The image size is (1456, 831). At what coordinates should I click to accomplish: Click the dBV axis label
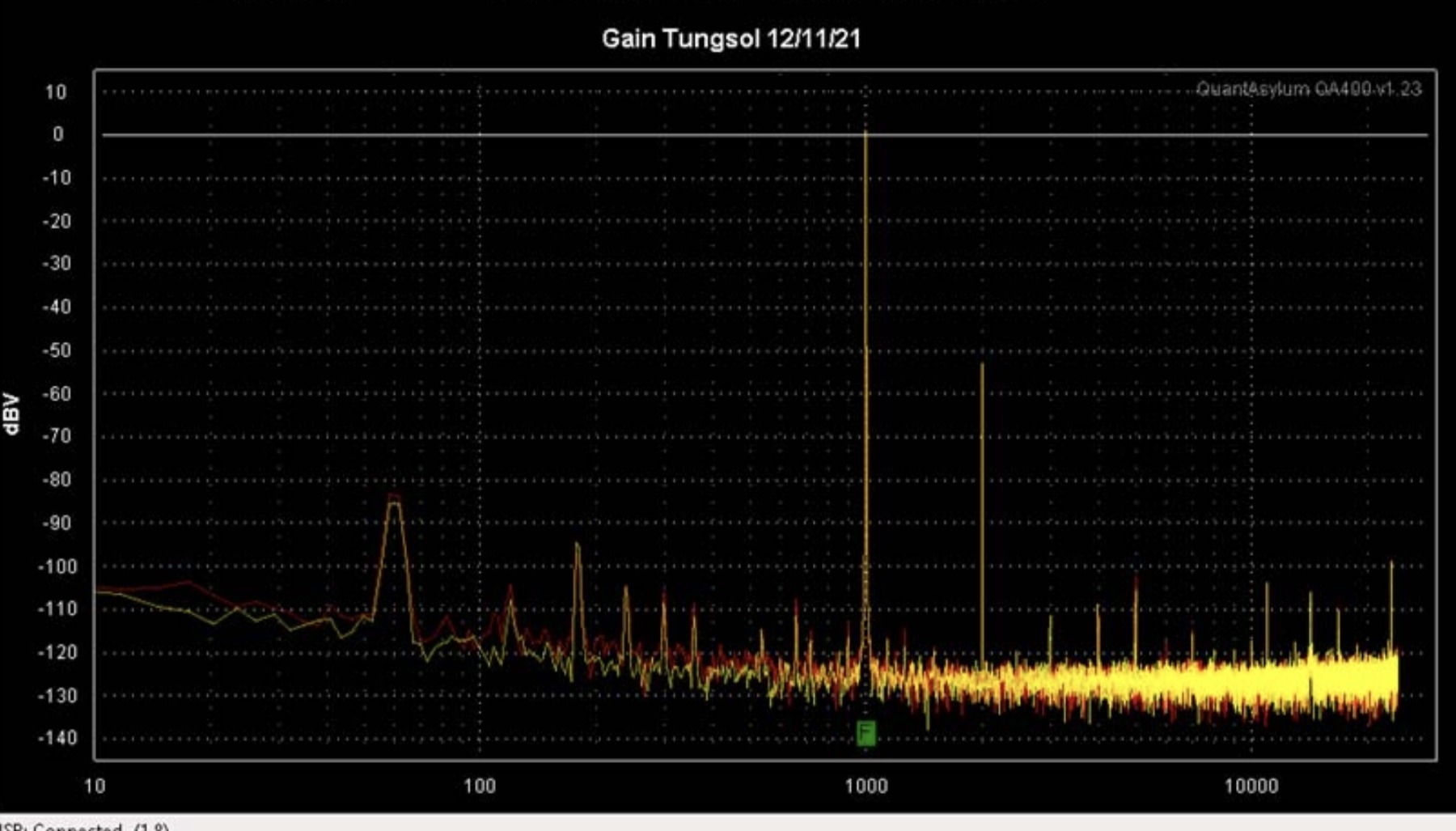11,413
